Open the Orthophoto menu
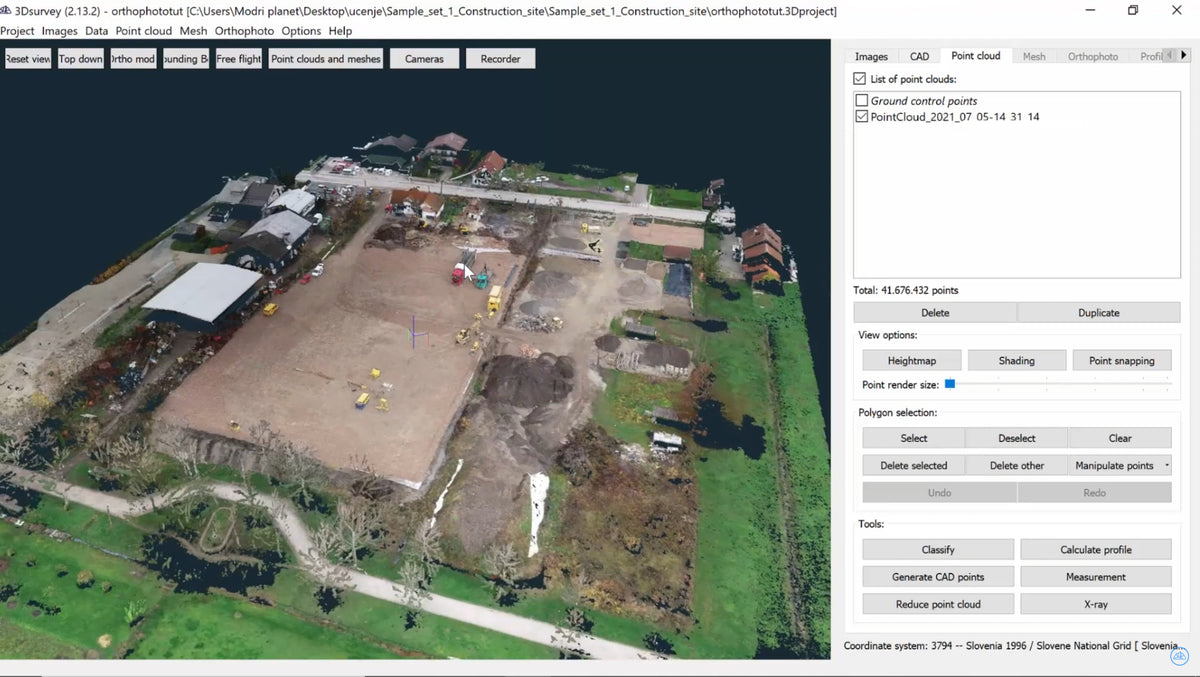 pos(244,31)
